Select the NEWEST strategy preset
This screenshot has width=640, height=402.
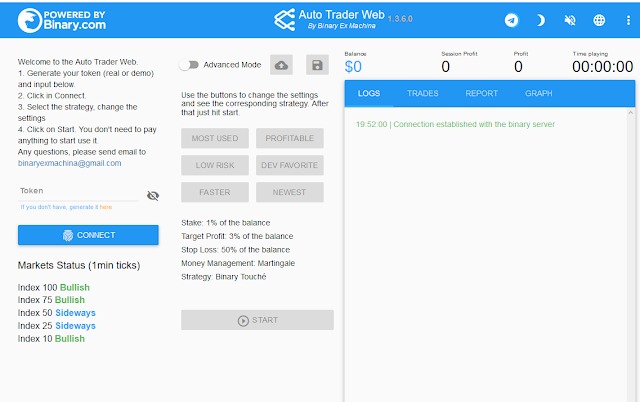(290, 192)
